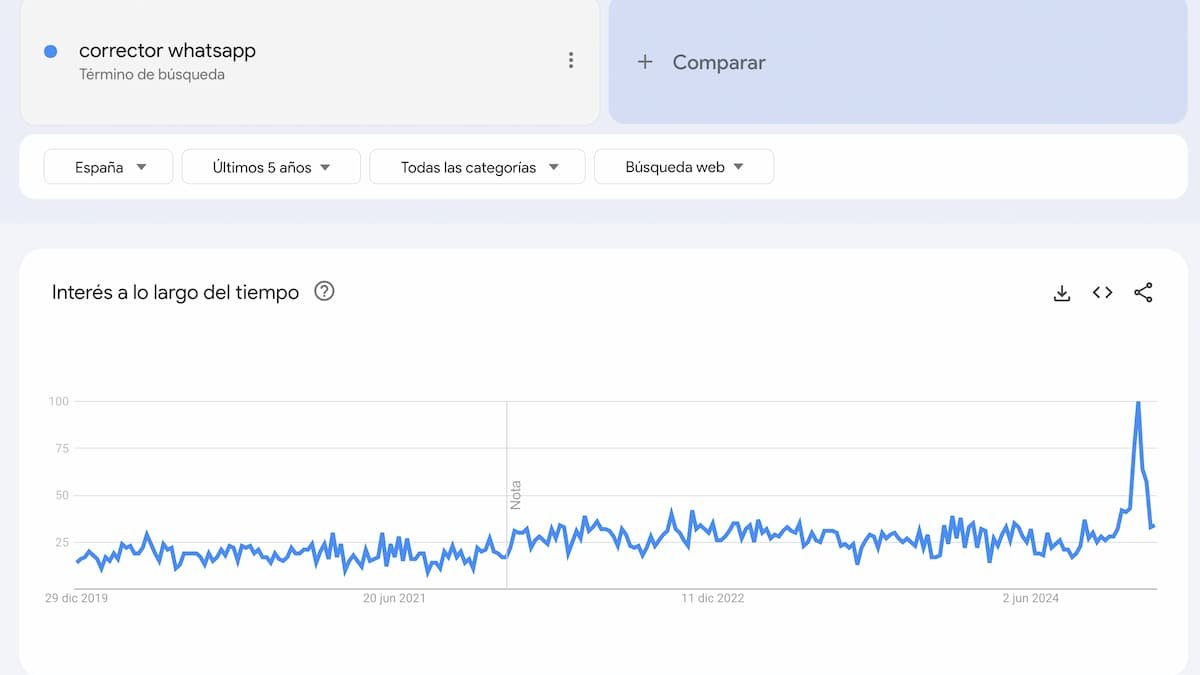The image size is (1200, 675).
Task: Open the España region dropdown
Action: pyautogui.click(x=108, y=167)
